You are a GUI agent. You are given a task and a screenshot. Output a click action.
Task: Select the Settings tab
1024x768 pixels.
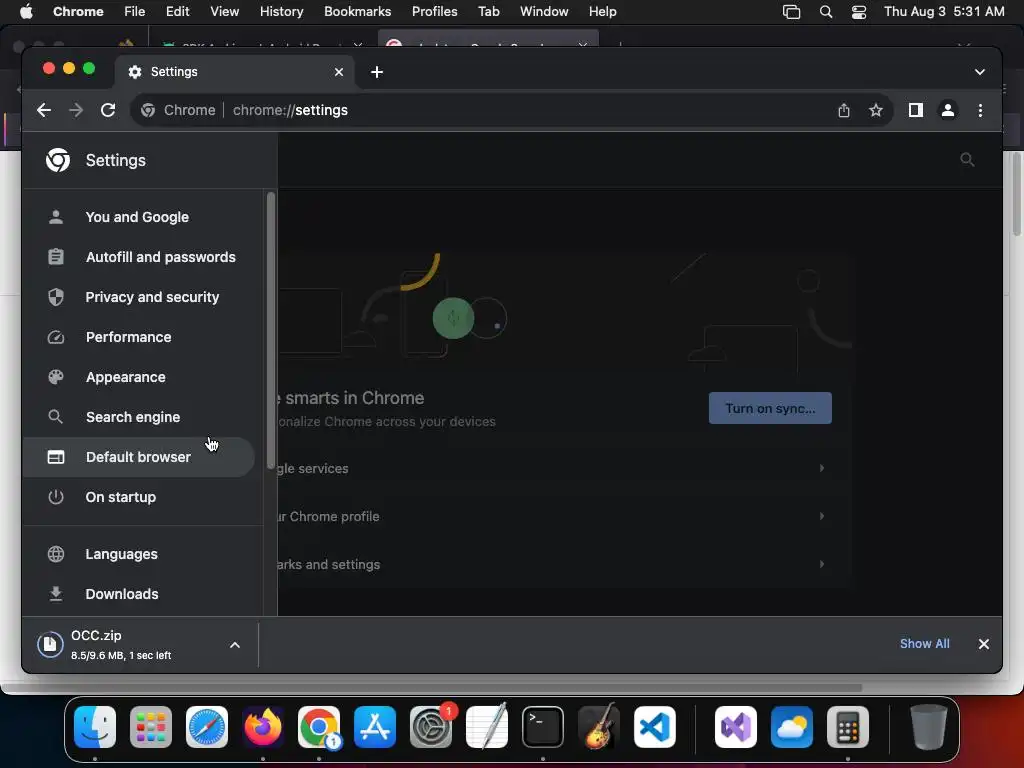(x=235, y=72)
